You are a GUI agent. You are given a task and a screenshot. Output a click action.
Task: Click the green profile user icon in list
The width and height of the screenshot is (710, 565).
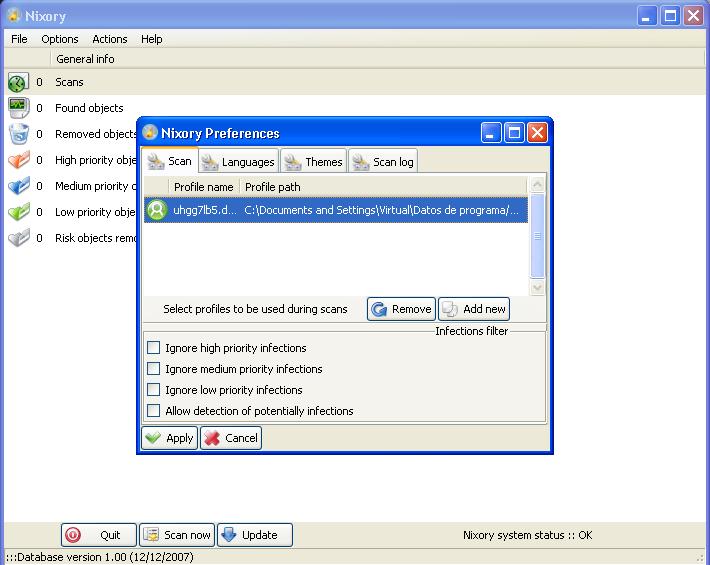click(x=157, y=210)
